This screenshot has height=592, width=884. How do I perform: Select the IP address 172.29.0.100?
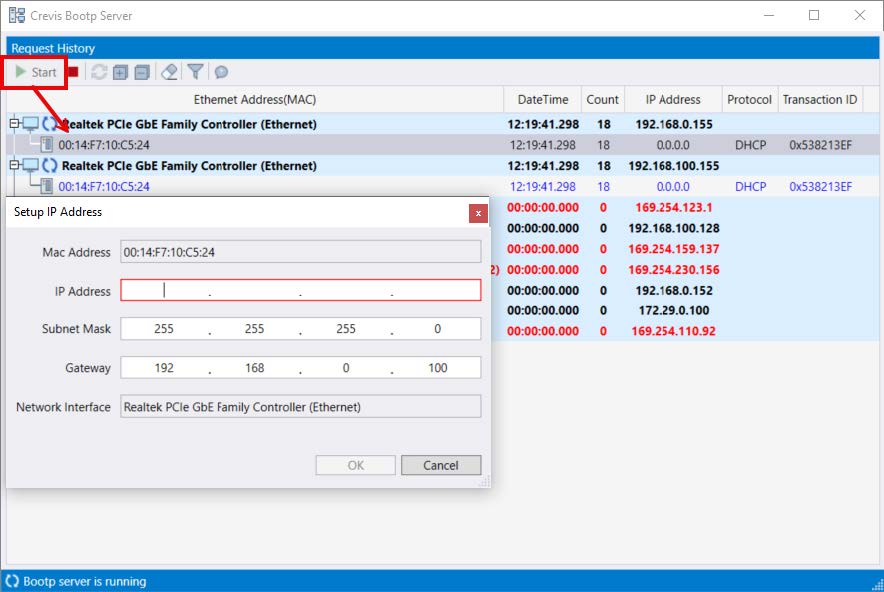pos(674,311)
